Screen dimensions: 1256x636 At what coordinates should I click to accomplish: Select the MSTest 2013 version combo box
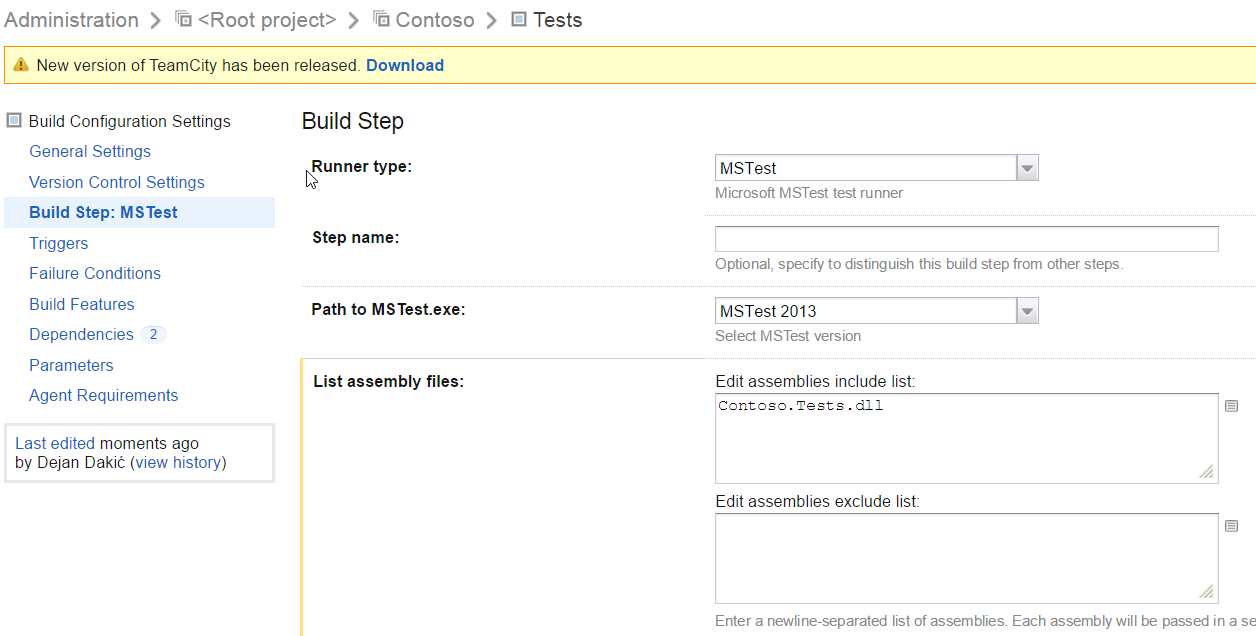[x=877, y=311]
